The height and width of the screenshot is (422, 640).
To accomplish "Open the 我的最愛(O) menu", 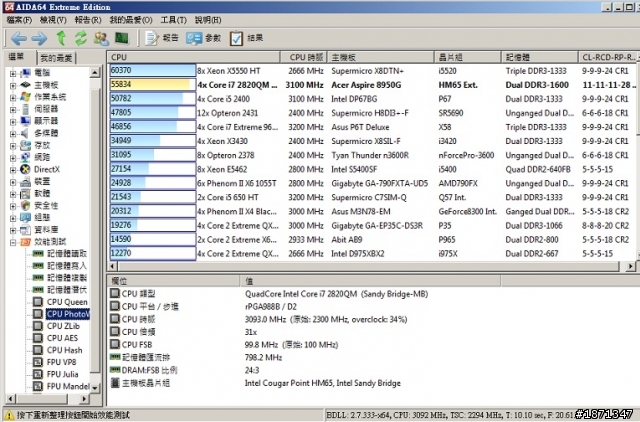I will pyautogui.click(x=131, y=20).
